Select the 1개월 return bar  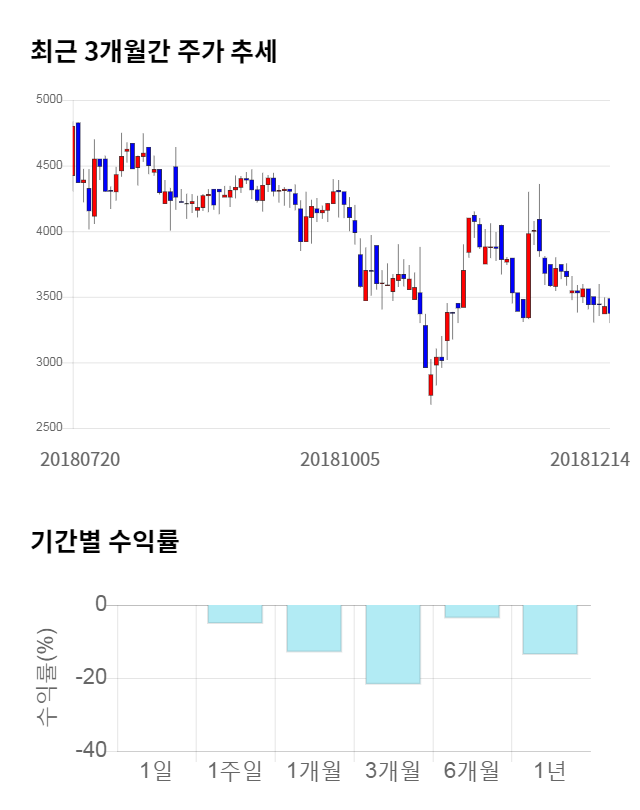click(313, 628)
